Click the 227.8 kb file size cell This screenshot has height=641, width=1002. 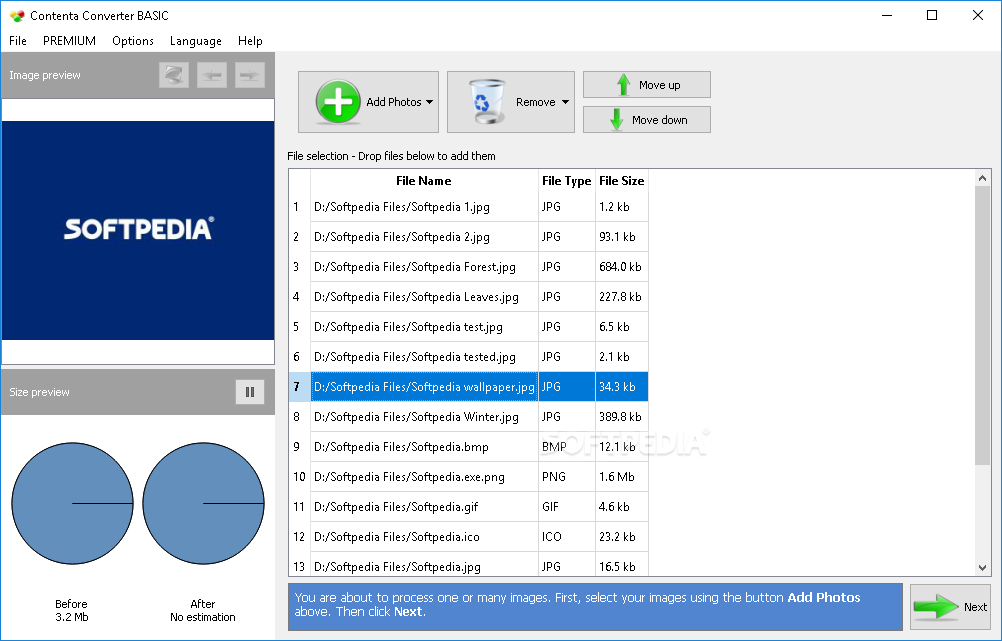[x=622, y=297]
